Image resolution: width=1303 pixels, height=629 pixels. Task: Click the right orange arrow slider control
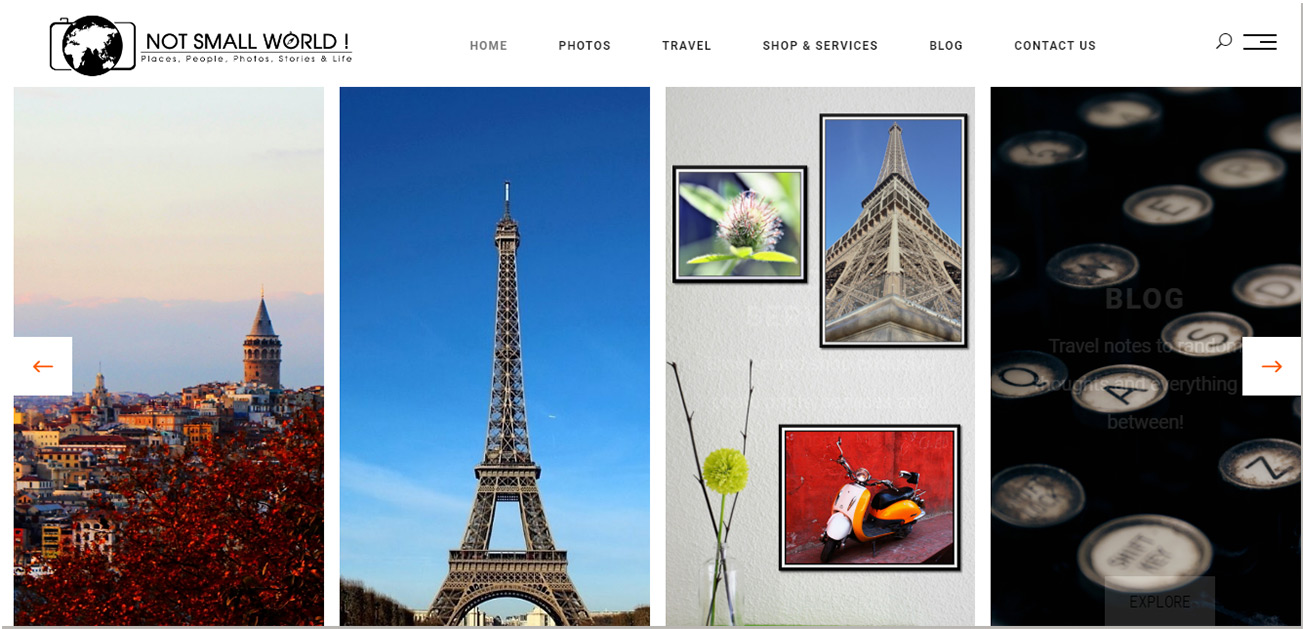[1271, 366]
